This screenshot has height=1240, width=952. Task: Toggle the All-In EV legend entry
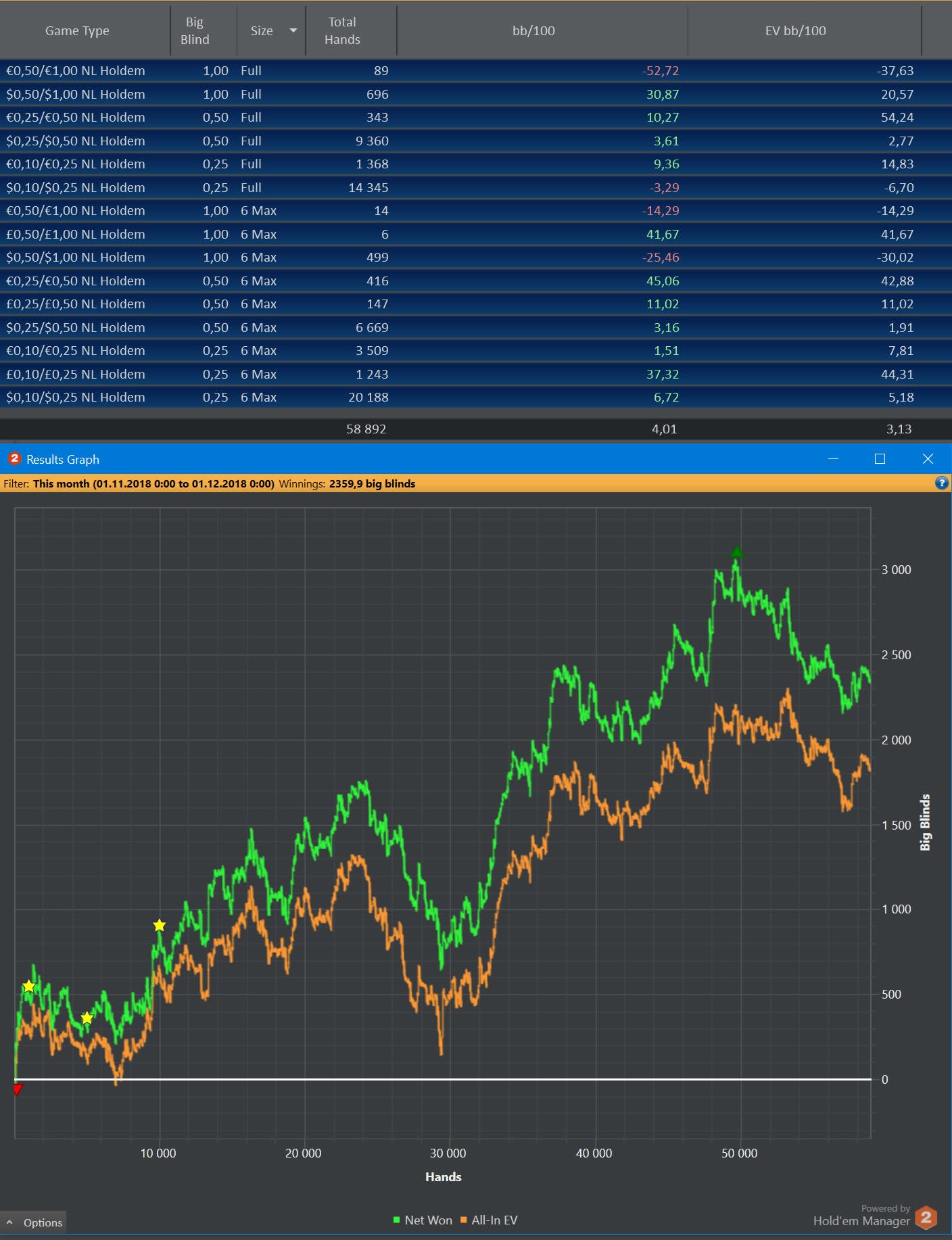pyautogui.click(x=489, y=1220)
